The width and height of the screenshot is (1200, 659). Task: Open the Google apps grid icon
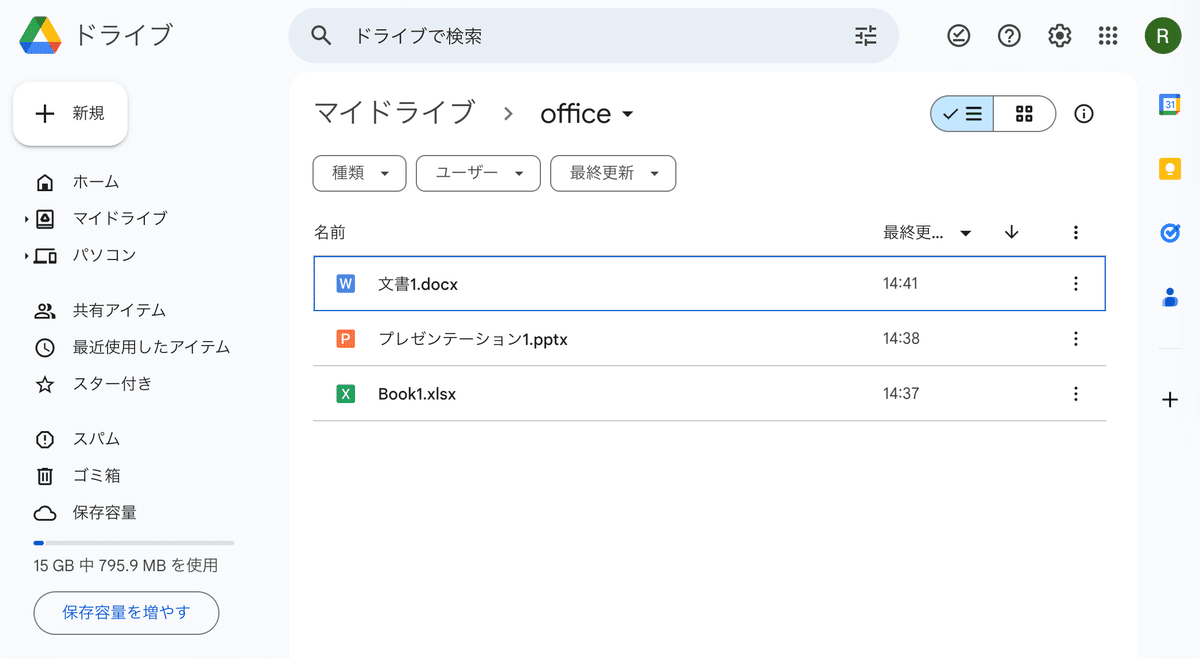pos(1107,36)
